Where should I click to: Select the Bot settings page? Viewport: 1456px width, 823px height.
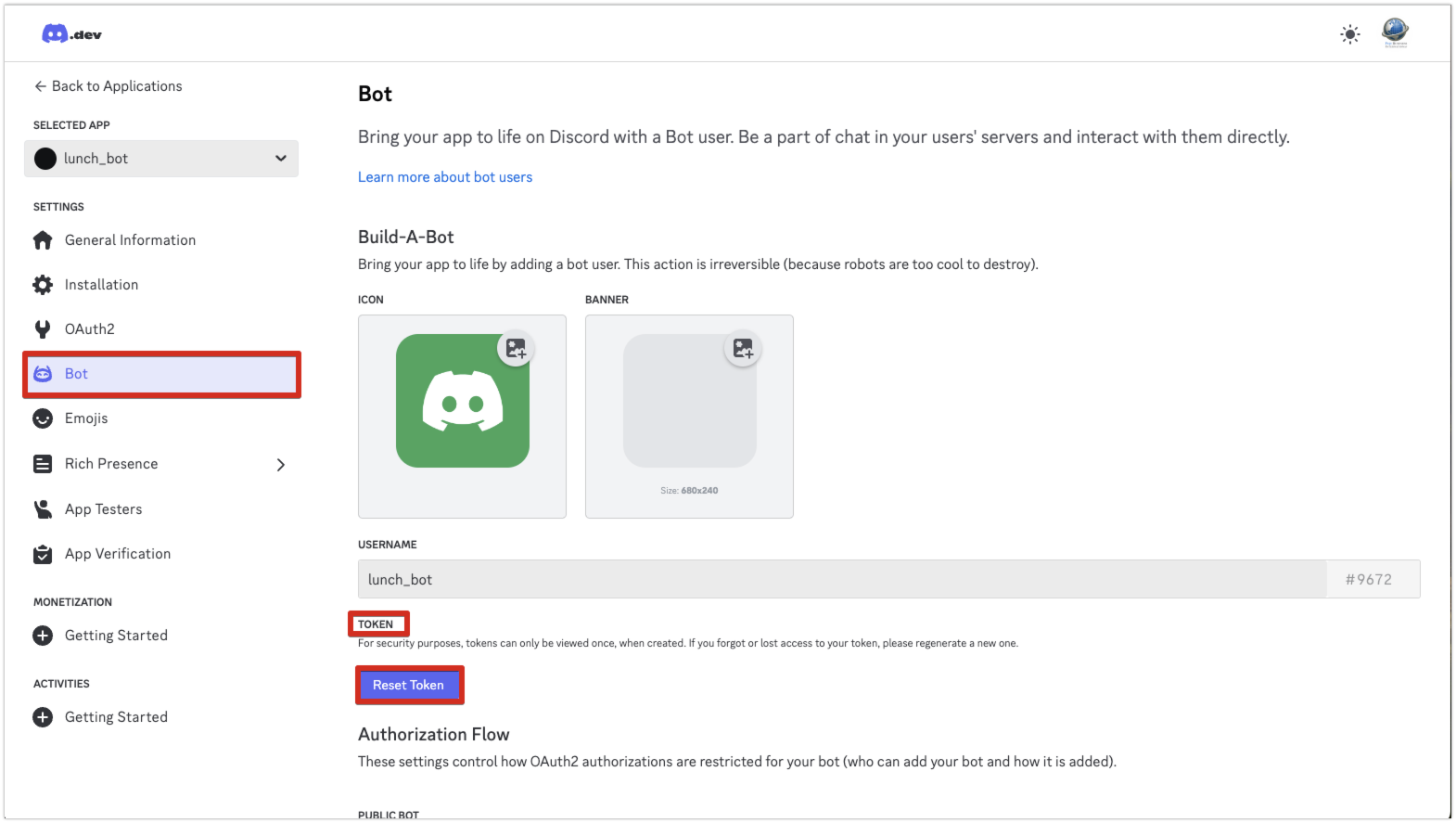(x=161, y=374)
